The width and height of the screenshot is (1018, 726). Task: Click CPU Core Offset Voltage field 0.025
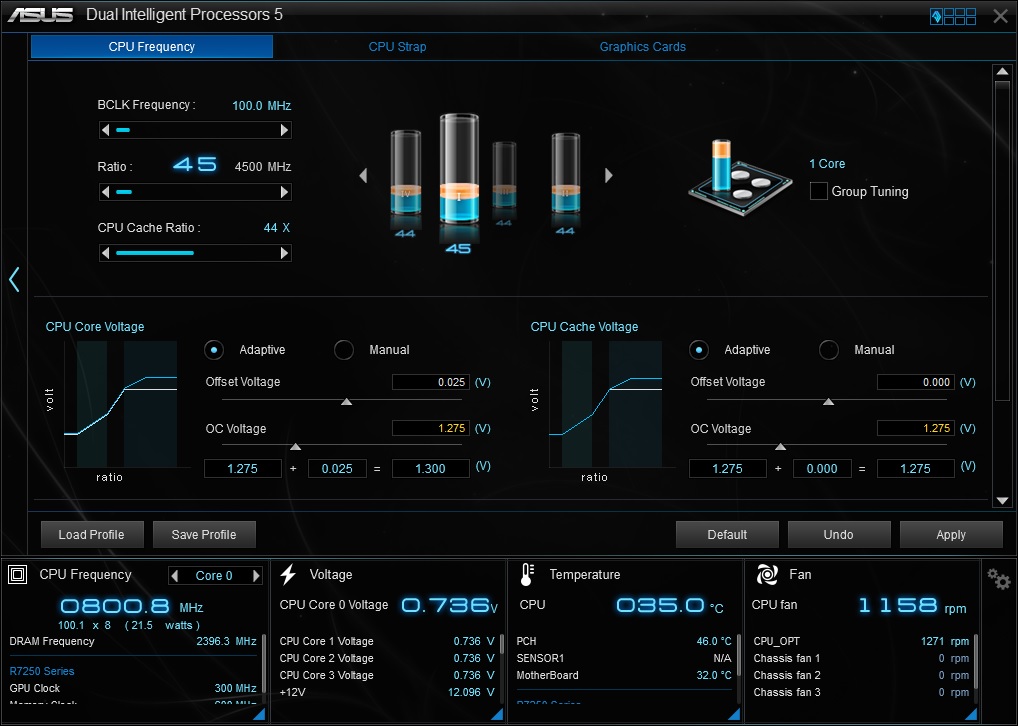(430, 382)
